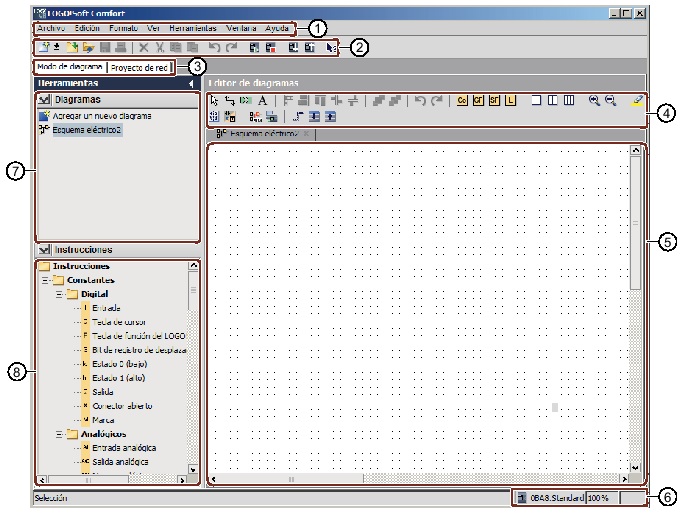This screenshot has width=697, height=515.
Task: Delete selection with the X icon
Action: coord(144,47)
